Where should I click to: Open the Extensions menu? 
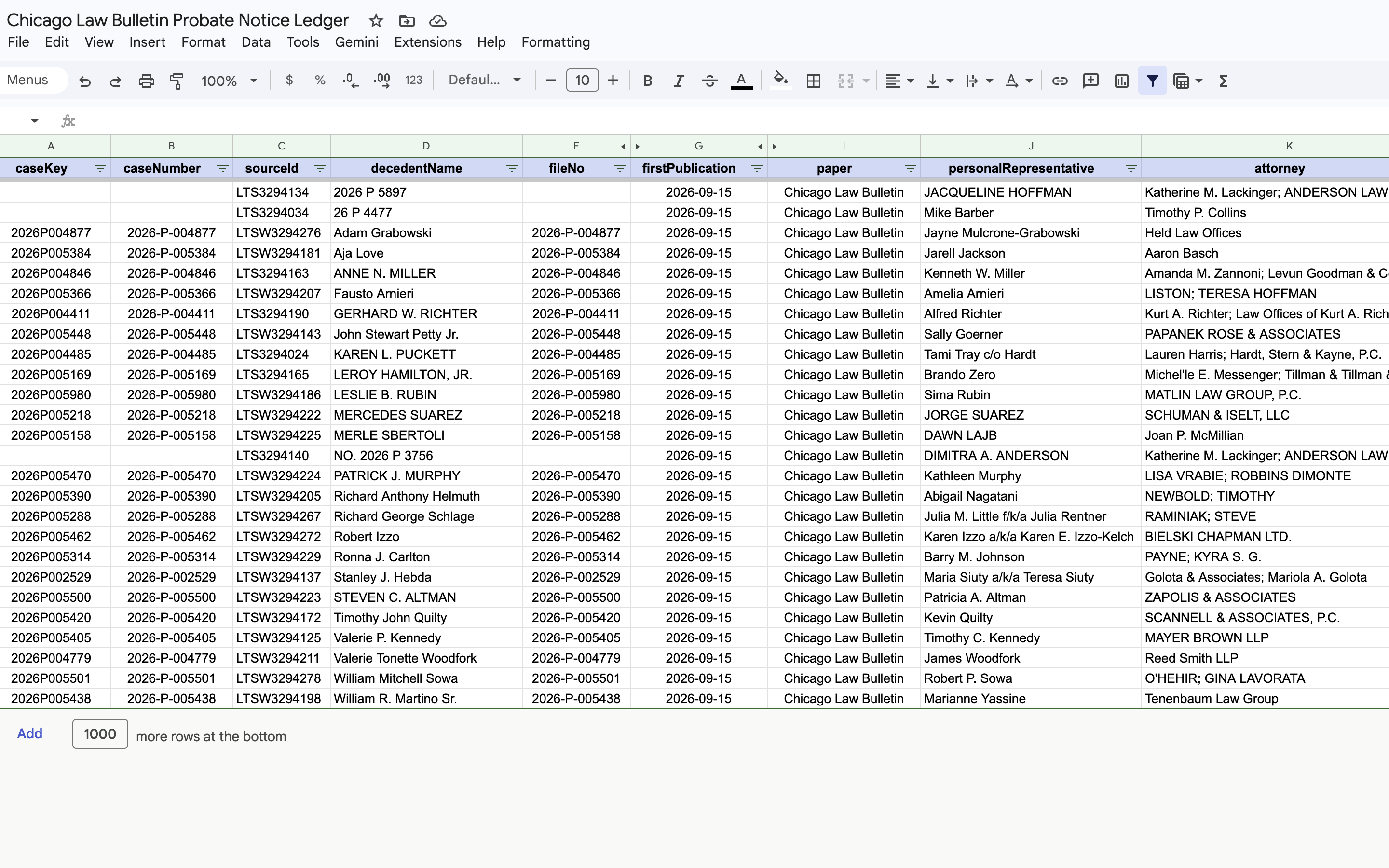point(428,42)
